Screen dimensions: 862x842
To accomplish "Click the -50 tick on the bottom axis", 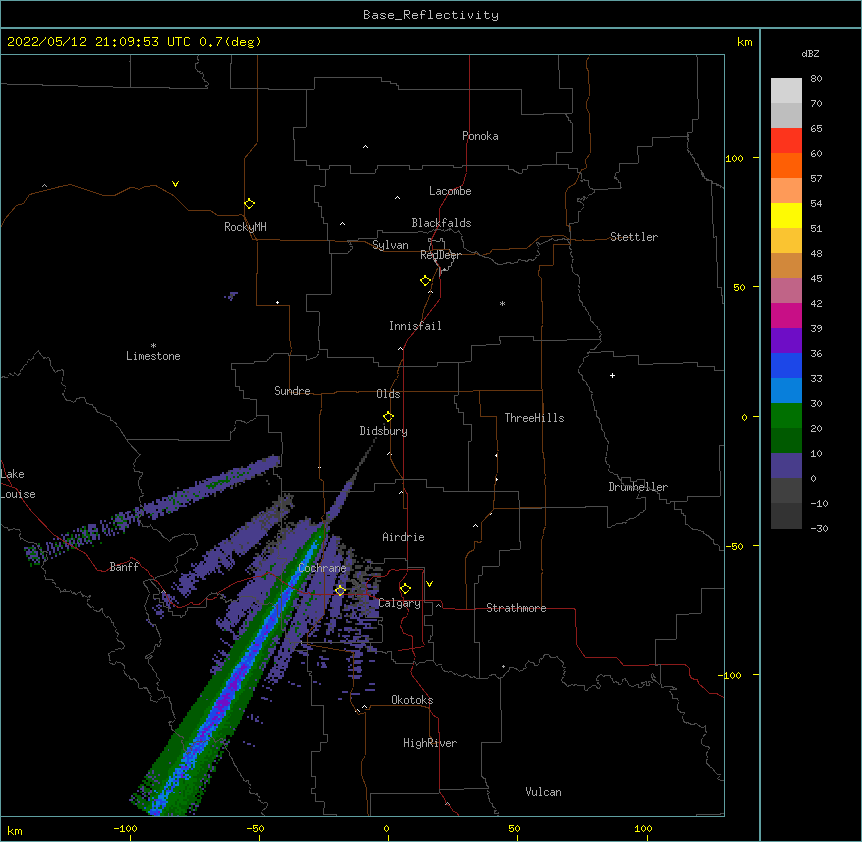I will tap(255, 828).
